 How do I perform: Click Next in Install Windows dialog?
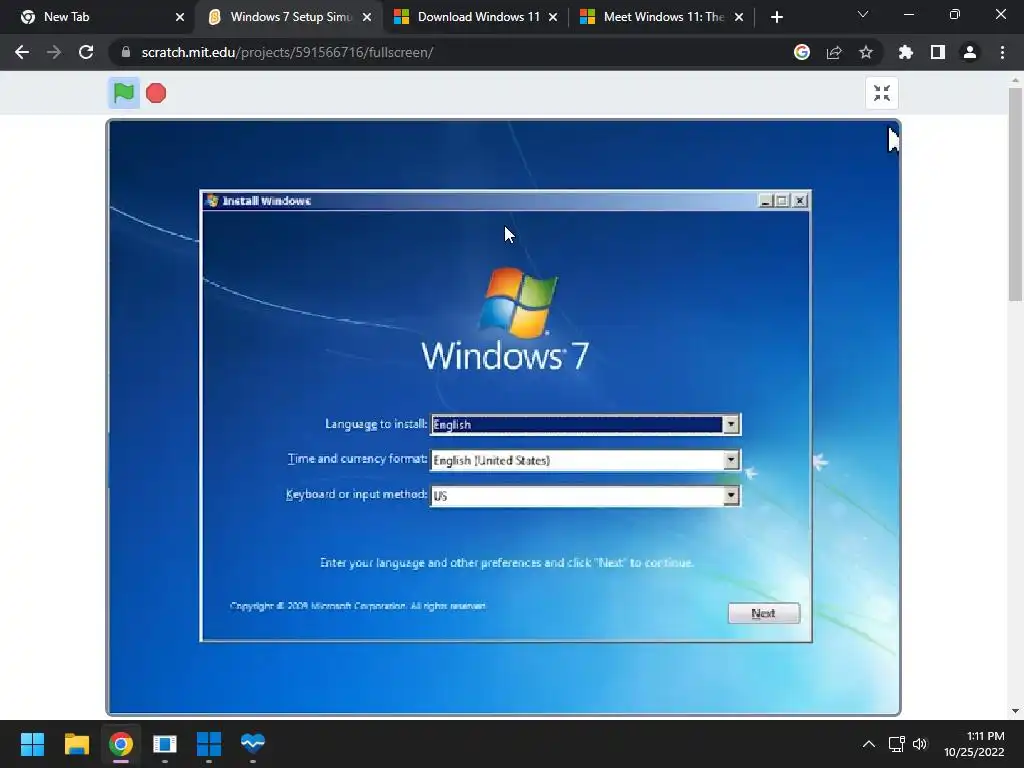click(x=763, y=613)
